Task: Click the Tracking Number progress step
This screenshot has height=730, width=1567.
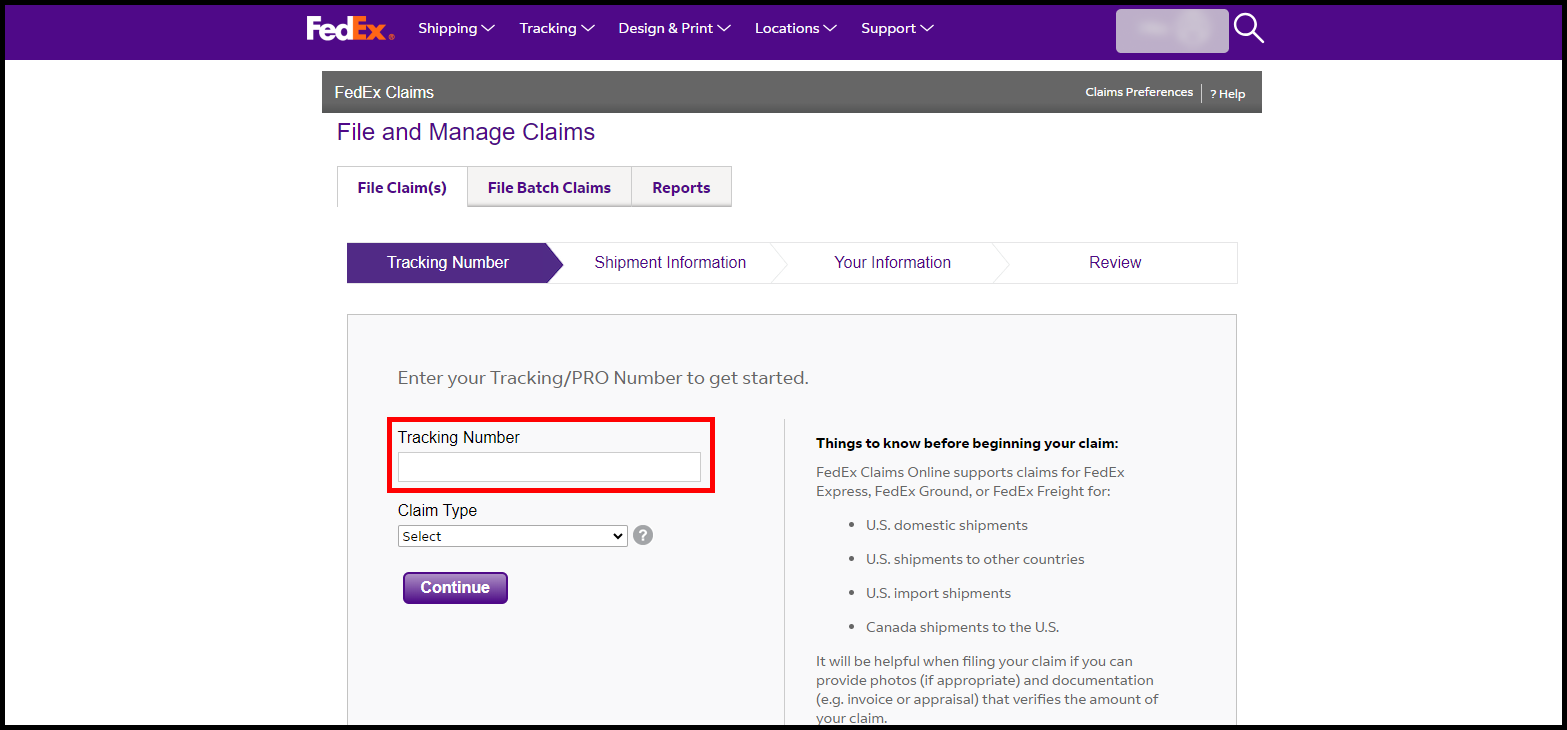Action: pyautogui.click(x=447, y=262)
